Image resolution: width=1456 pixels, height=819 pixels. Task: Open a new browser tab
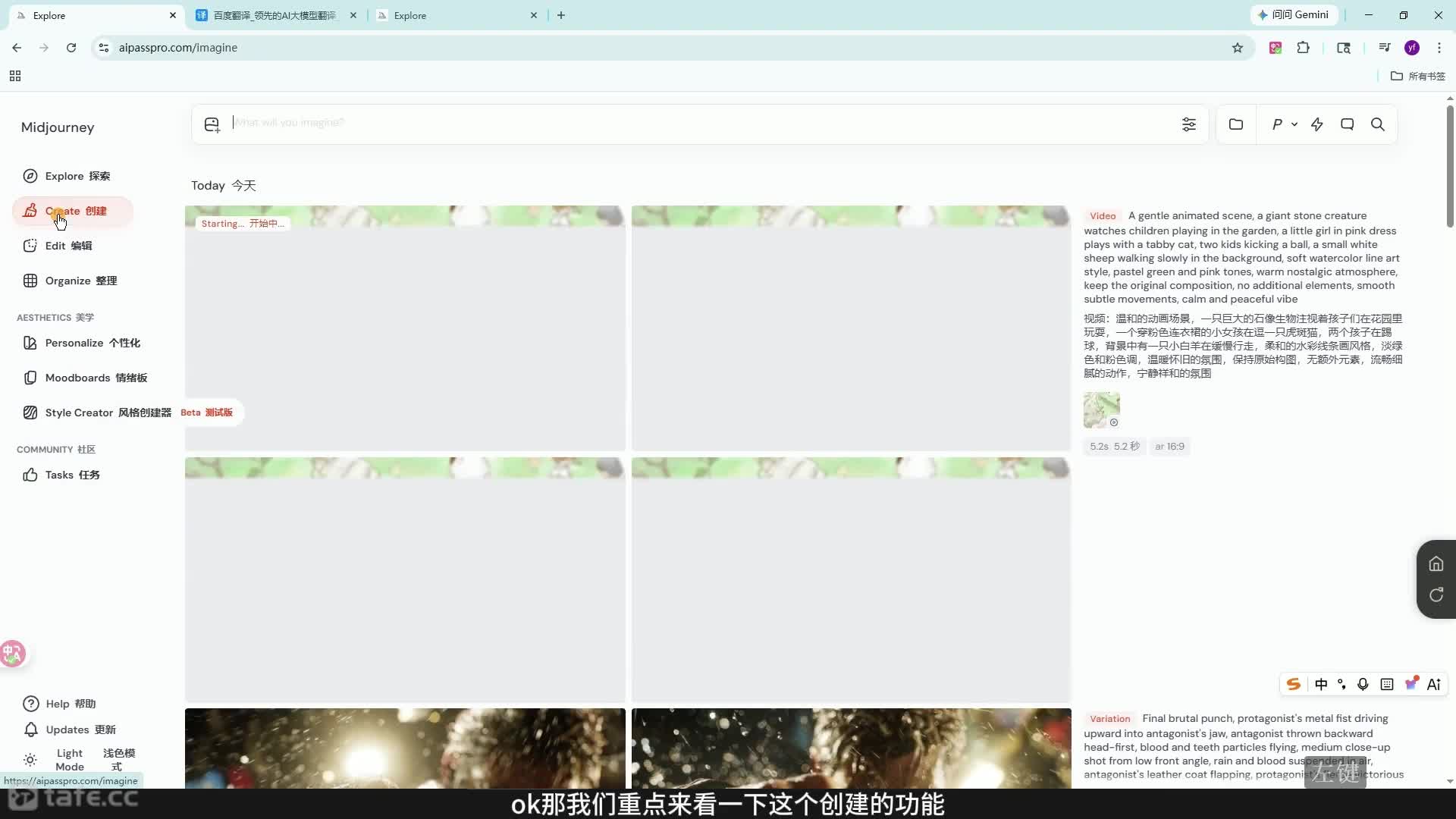click(x=561, y=15)
